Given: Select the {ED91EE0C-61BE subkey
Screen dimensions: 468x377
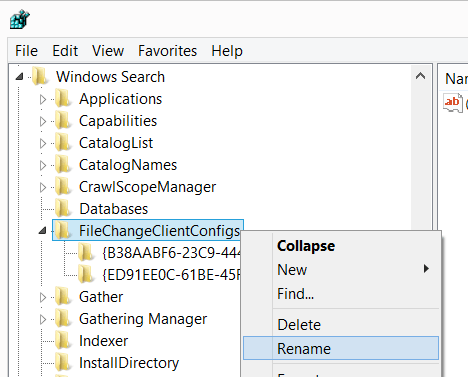Looking at the screenshot, I should (171, 275).
